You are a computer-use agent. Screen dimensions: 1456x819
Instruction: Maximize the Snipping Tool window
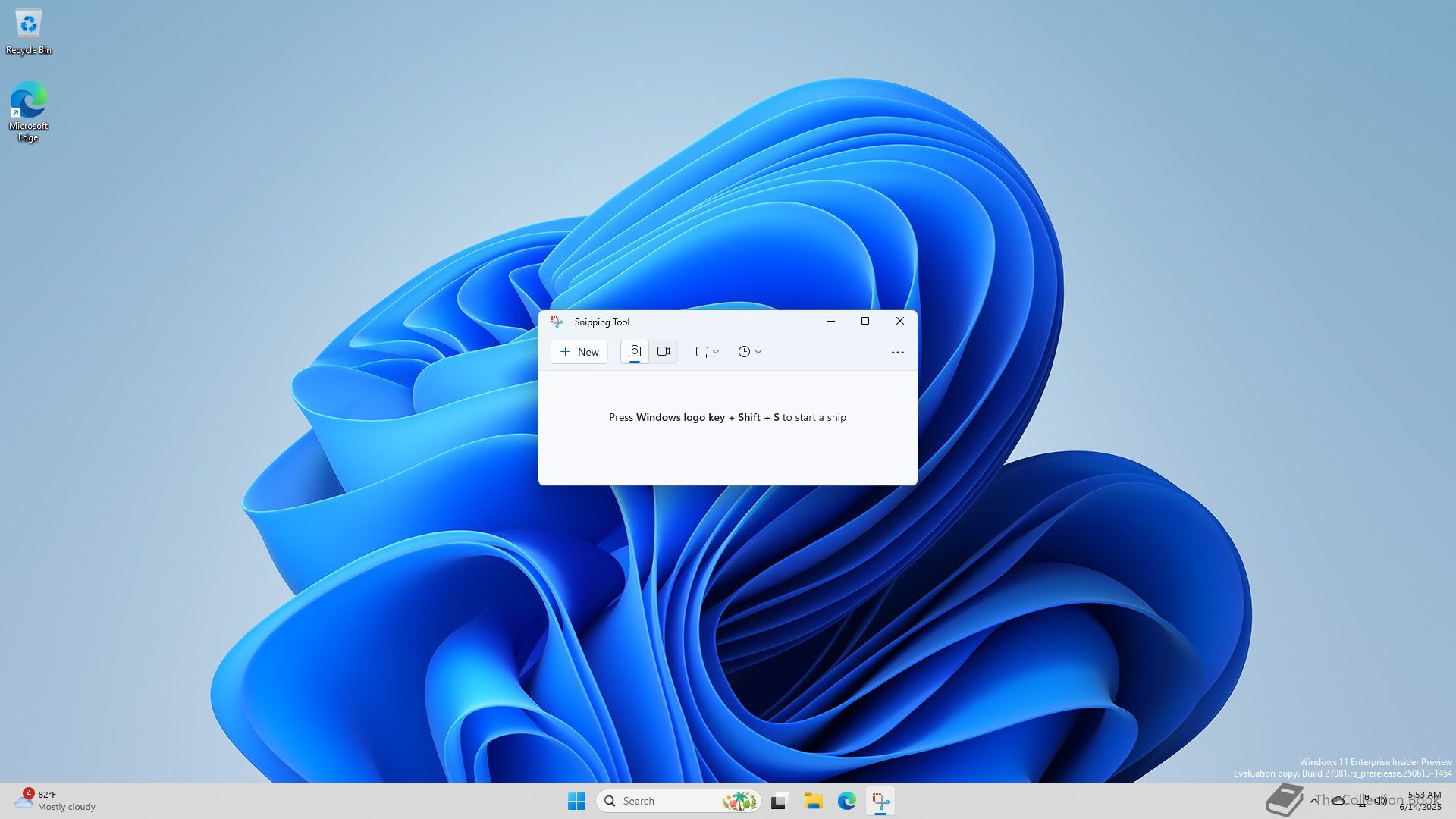coord(865,322)
